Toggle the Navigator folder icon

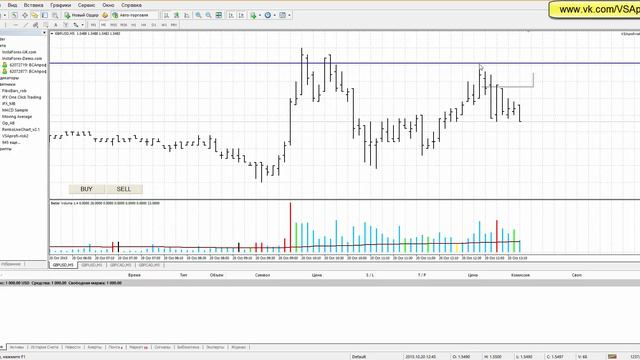click(x=35, y=15)
